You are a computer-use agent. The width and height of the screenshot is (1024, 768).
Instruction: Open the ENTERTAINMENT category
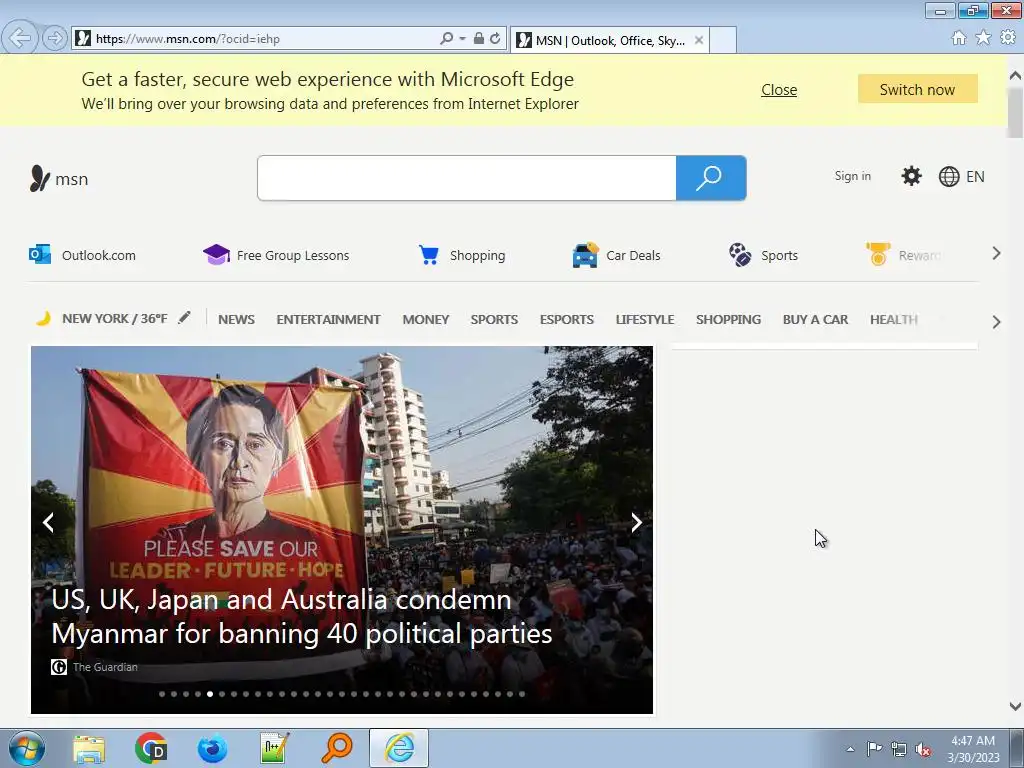click(x=328, y=319)
